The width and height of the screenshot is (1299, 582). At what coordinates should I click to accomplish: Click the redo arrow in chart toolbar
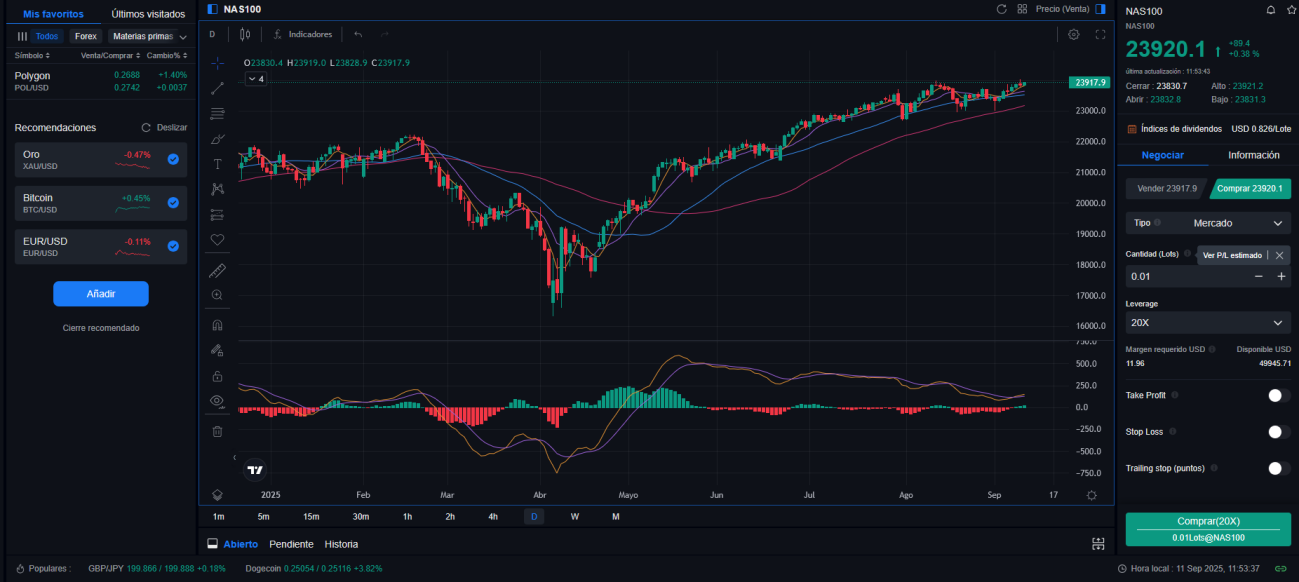click(x=384, y=34)
